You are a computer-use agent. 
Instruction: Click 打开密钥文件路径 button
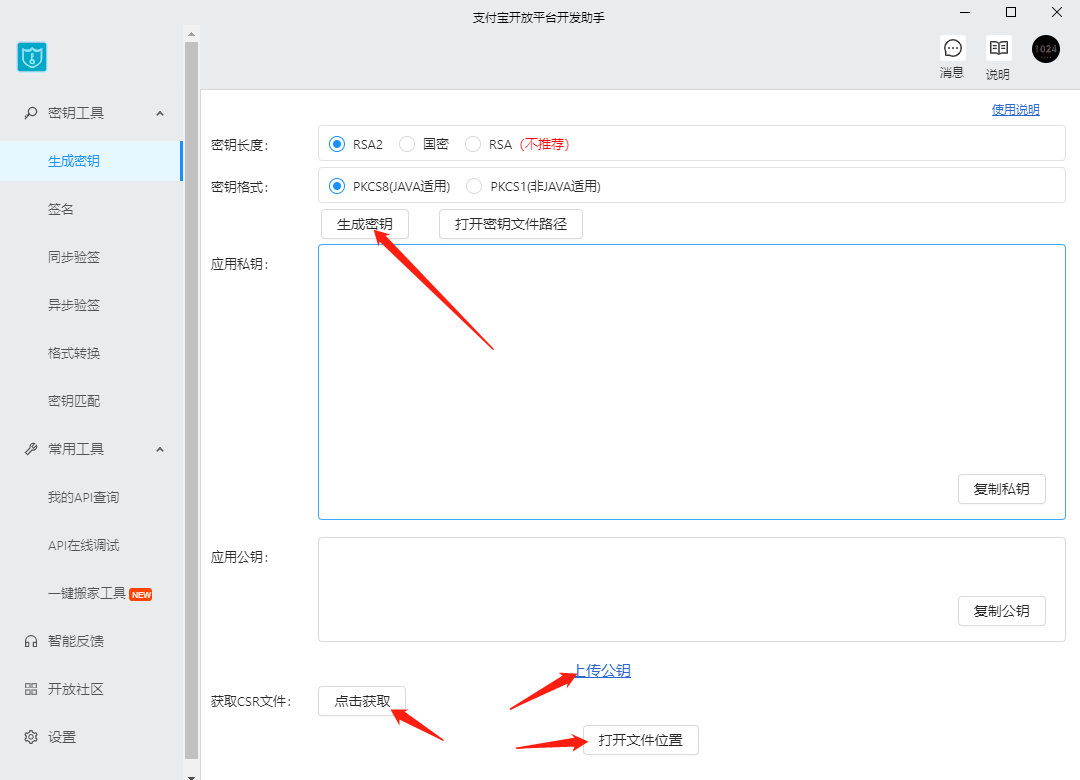(x=511, y=224)
